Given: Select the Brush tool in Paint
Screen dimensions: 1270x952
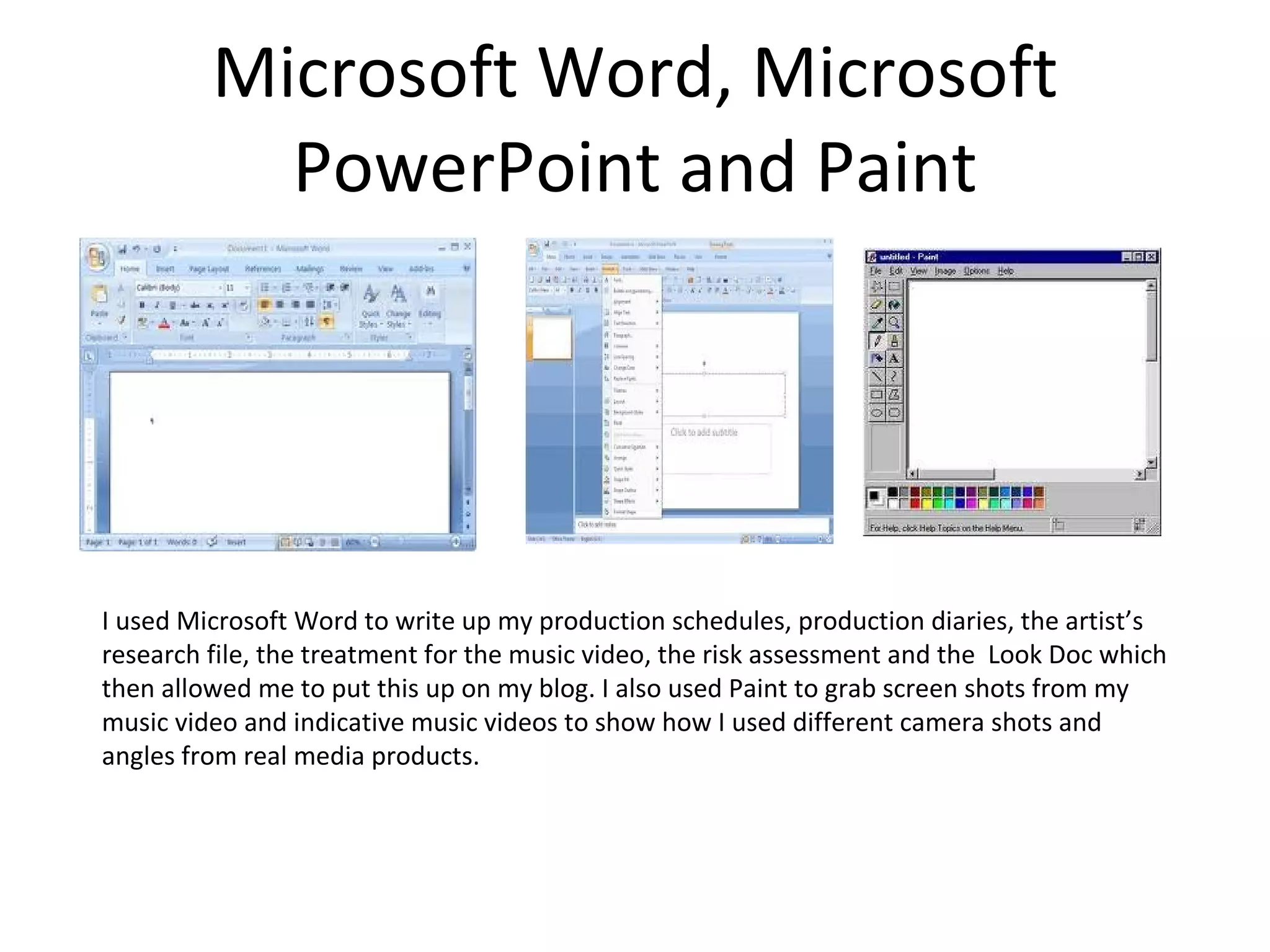Looking at the screenshot, I should (894, 341).
